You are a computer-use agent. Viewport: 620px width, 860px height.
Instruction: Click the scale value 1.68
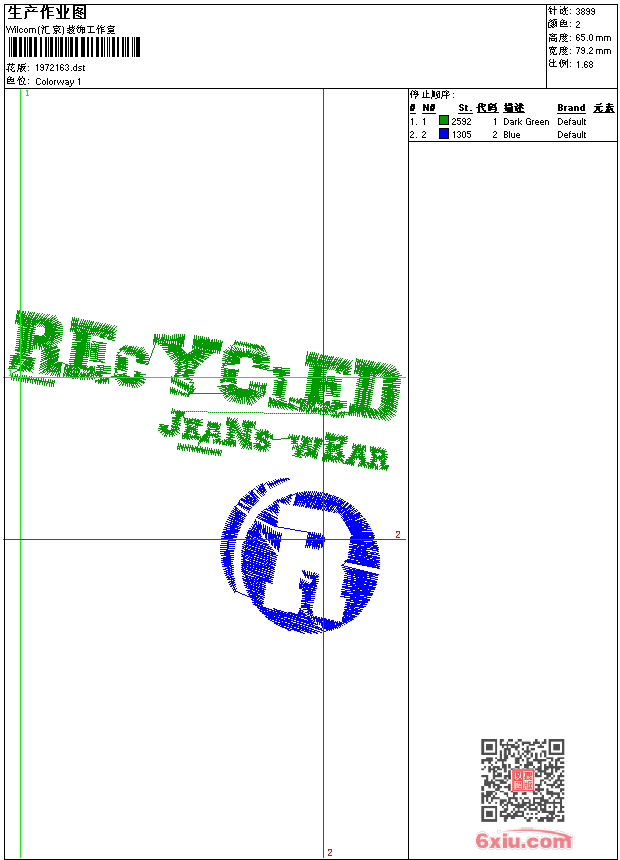[x=584, y=64]
